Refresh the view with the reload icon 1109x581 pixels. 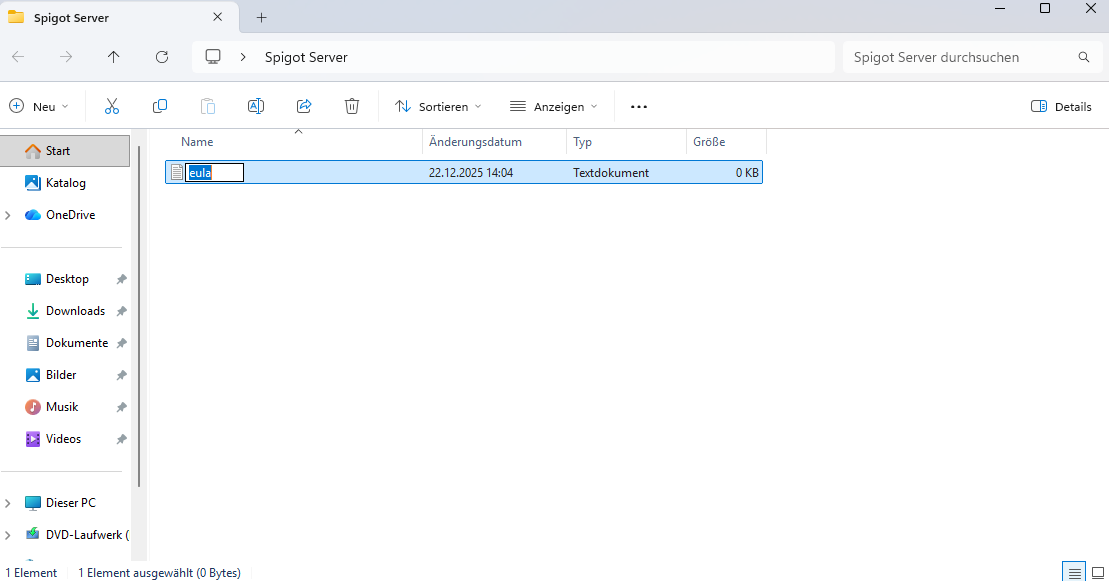coord(161,57)
